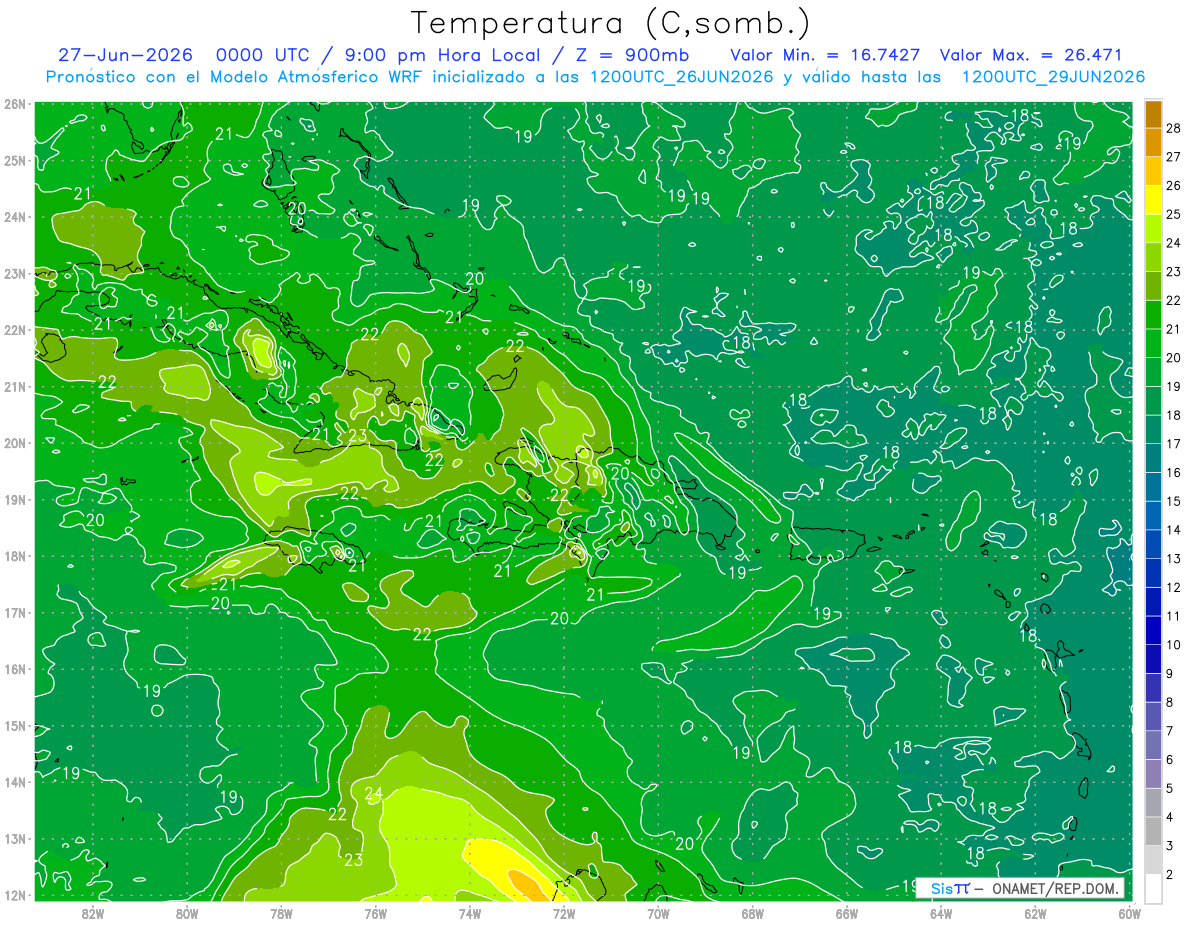This screenshot has height=927, width=1200.
Task: Click the "Valor Min. = 16.7427" text
Action: point(825,55)
